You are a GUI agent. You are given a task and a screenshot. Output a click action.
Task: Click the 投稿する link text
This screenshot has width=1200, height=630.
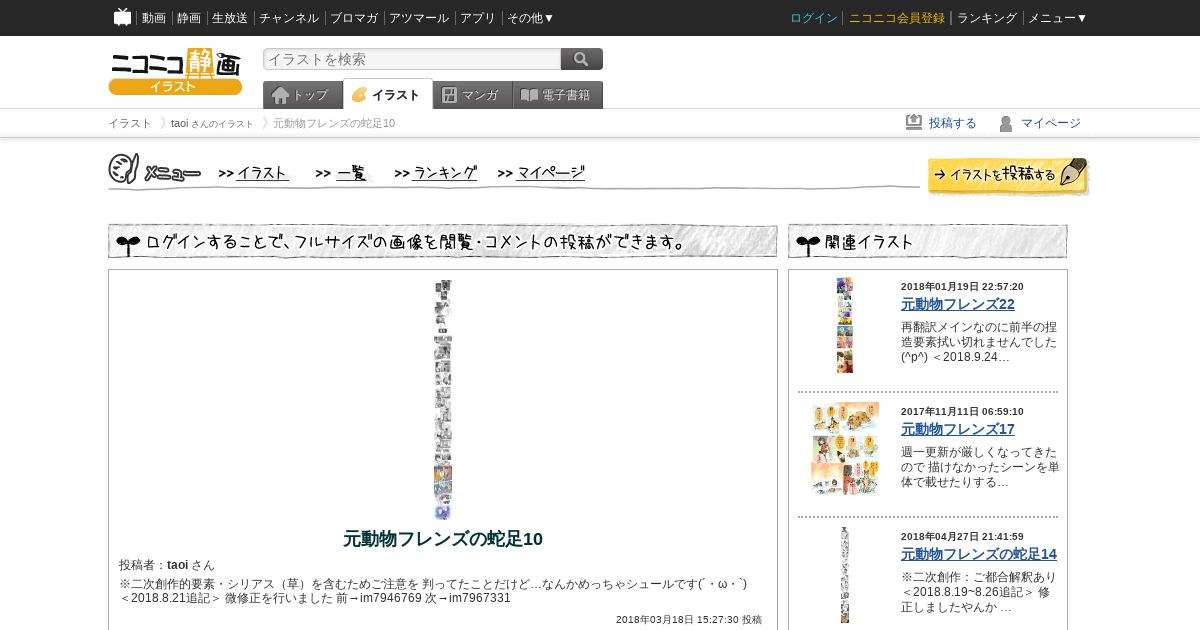953,123
